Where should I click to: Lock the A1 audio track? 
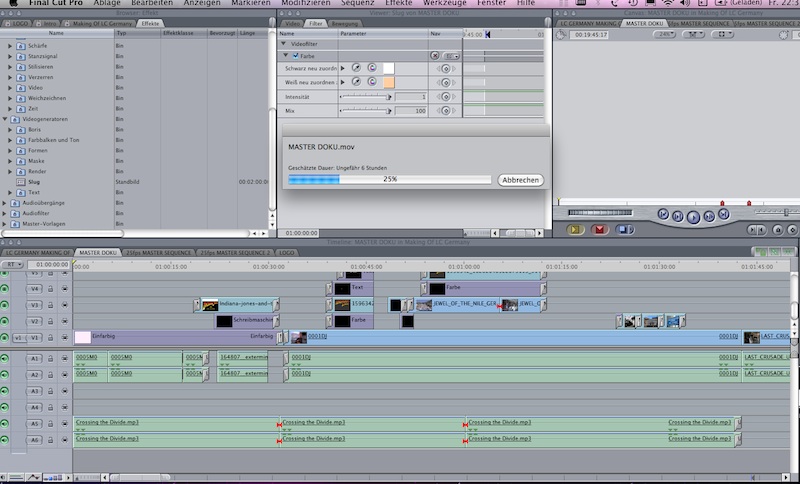coord(50,357)
